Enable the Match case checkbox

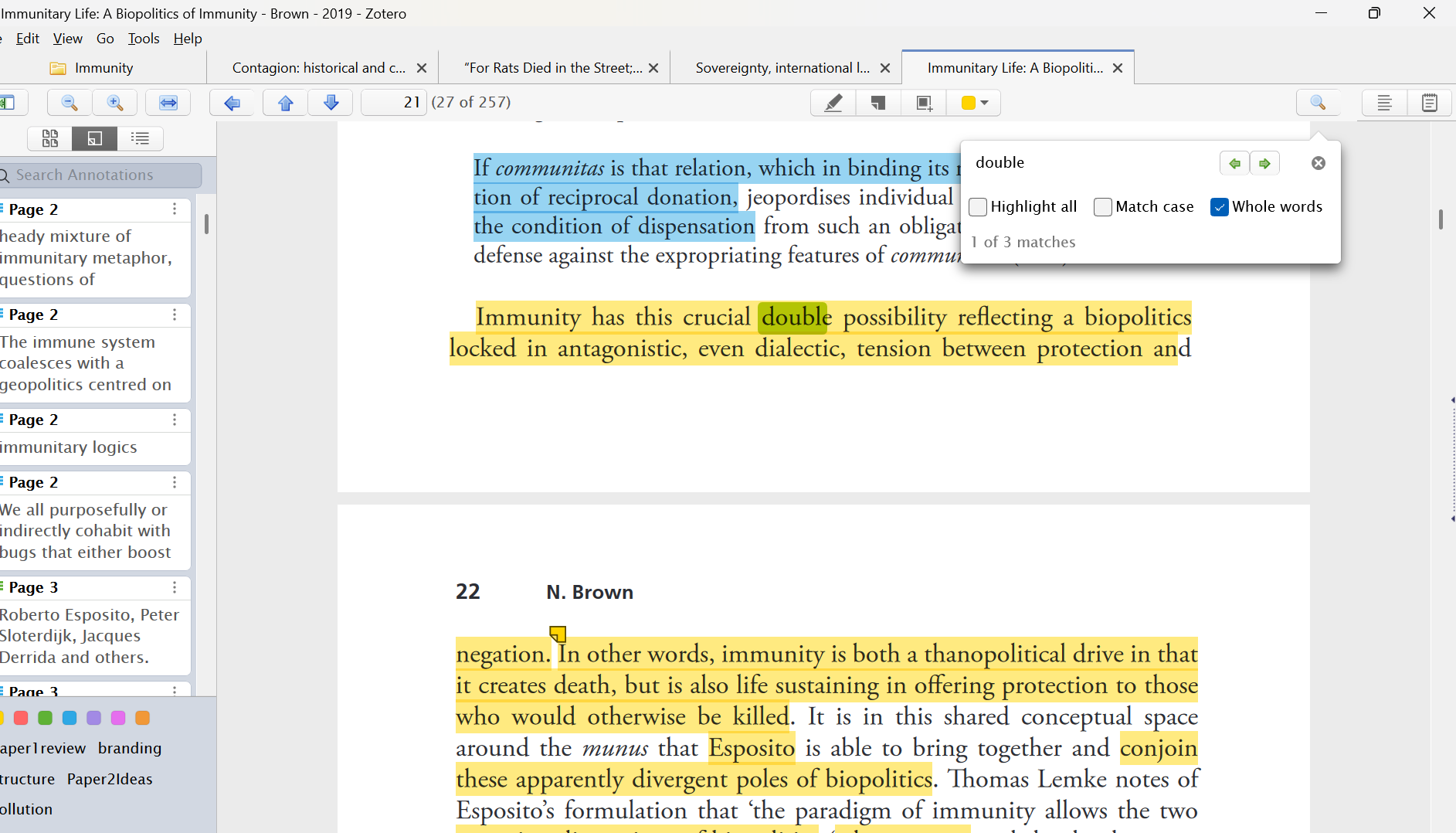coord(1103,207)
